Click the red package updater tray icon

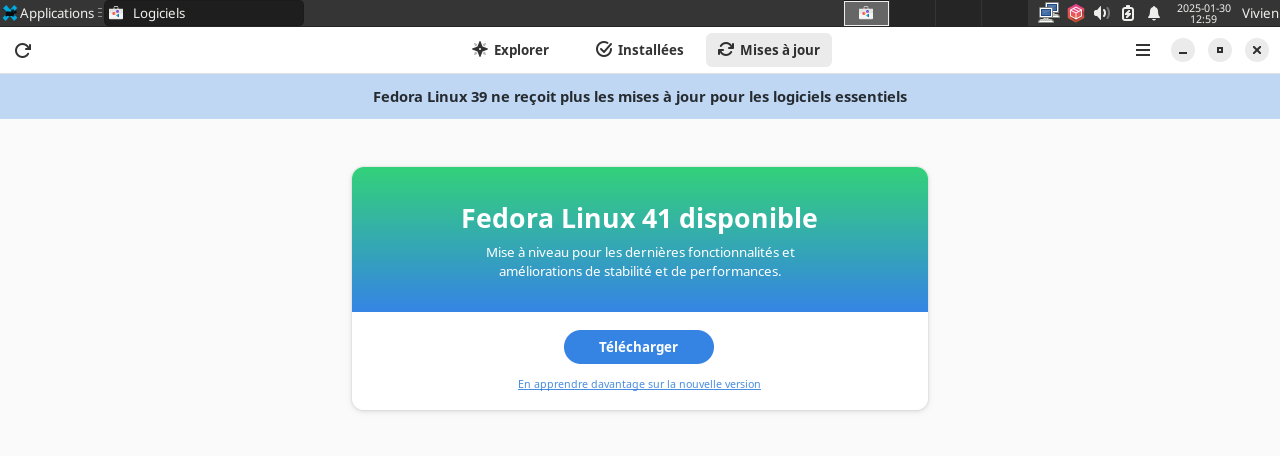pos(1076,13)
